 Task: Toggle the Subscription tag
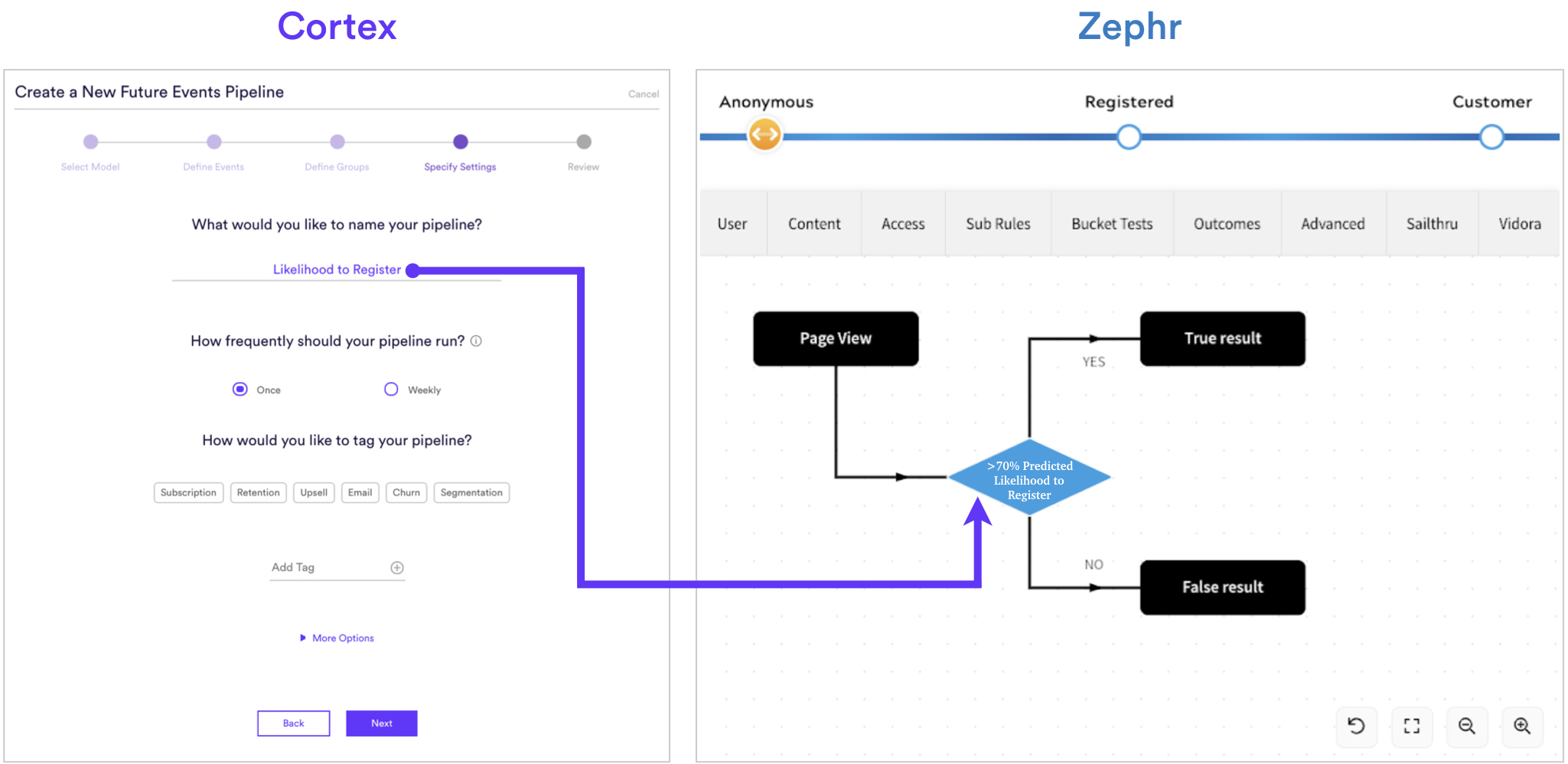[x=188, y=492]
